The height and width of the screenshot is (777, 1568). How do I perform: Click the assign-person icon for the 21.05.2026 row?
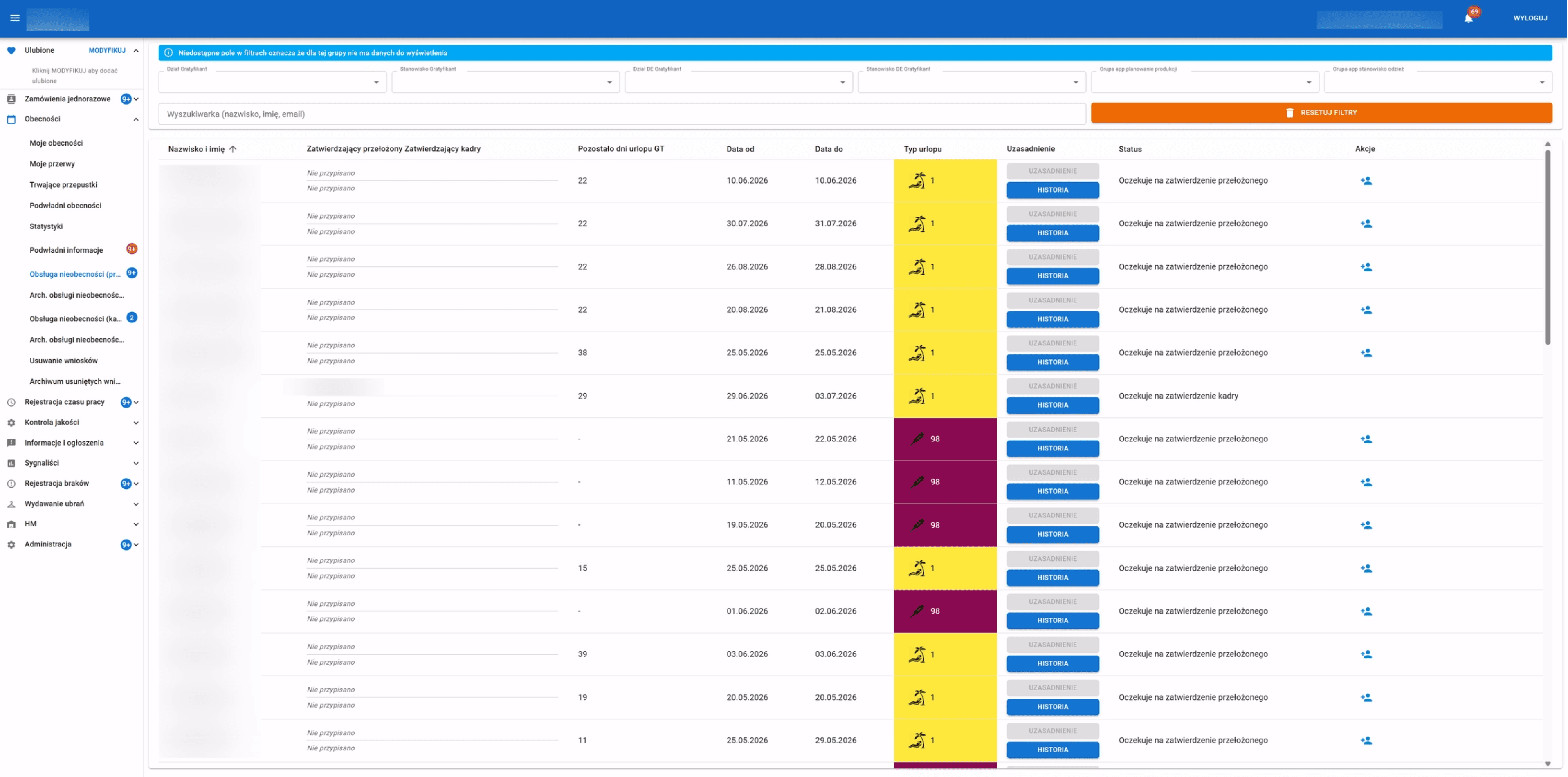click(x=1366, y=439)
